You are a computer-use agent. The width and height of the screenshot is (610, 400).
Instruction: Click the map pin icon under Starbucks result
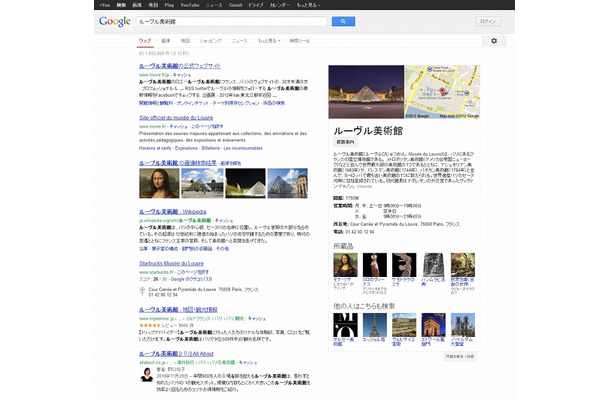coord(142,291)
